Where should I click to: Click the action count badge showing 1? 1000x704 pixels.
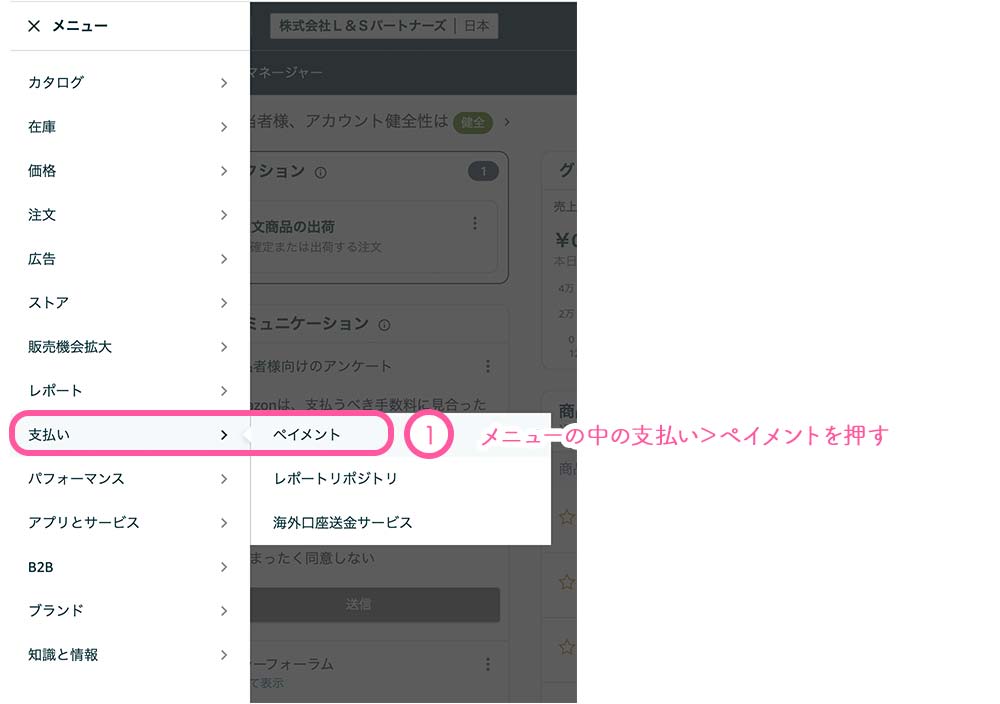coord(482,172)
